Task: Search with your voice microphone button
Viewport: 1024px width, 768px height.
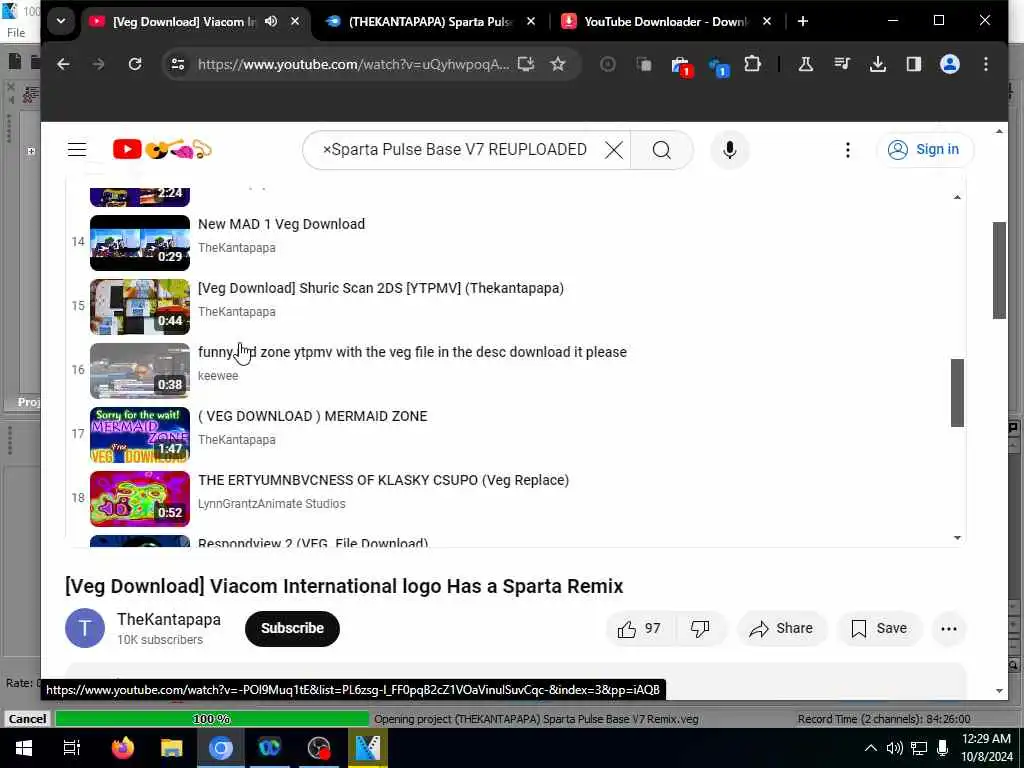Action: click(x=729, y=150)
